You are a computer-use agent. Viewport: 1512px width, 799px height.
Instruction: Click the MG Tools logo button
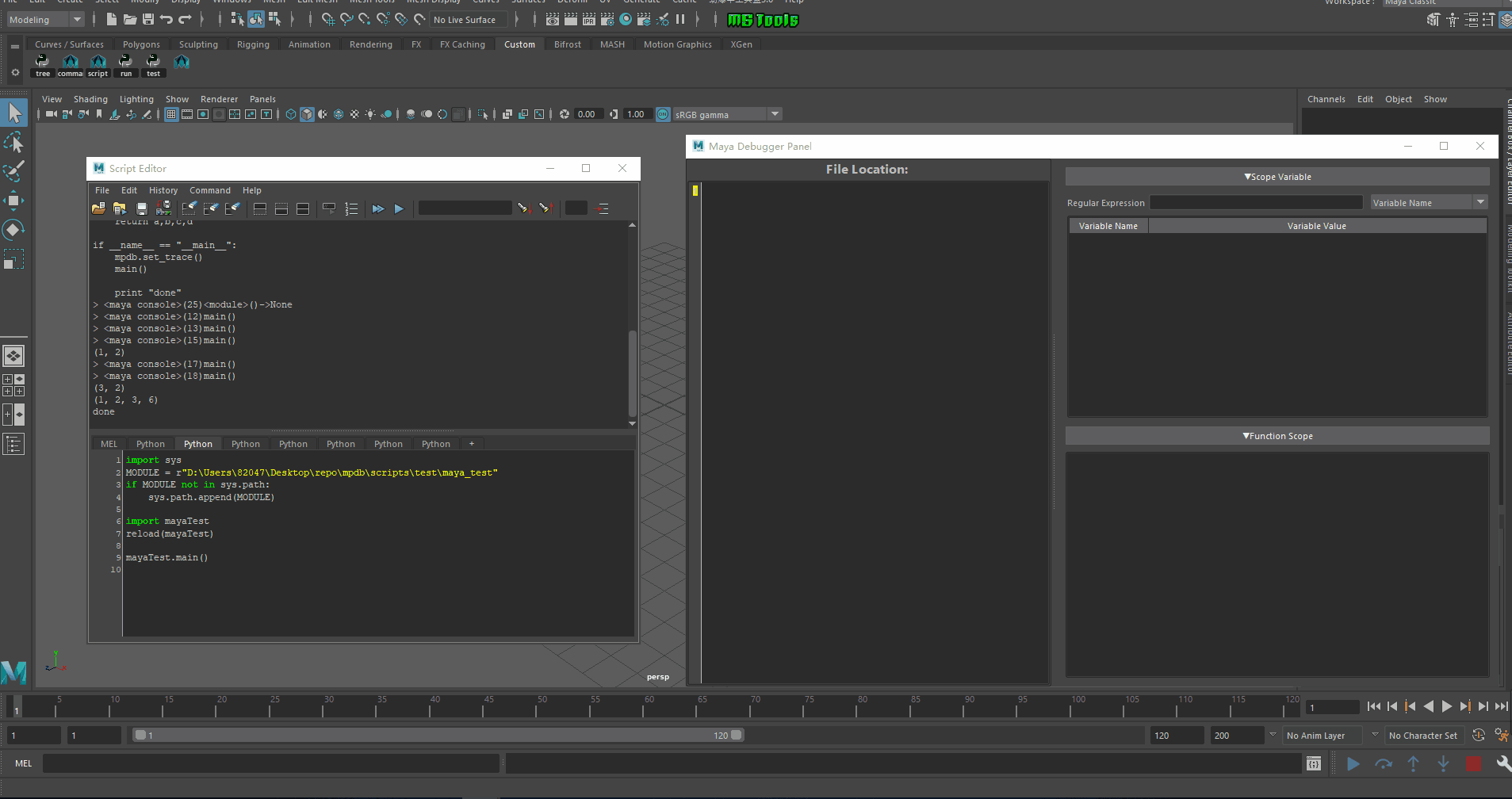[x=763, y=20]
